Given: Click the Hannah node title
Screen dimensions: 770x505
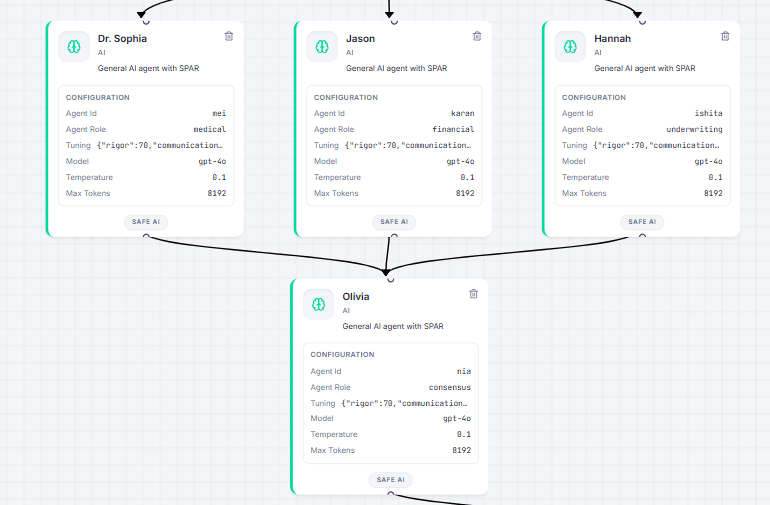Looking at the screenshot, I should point(612,39).
